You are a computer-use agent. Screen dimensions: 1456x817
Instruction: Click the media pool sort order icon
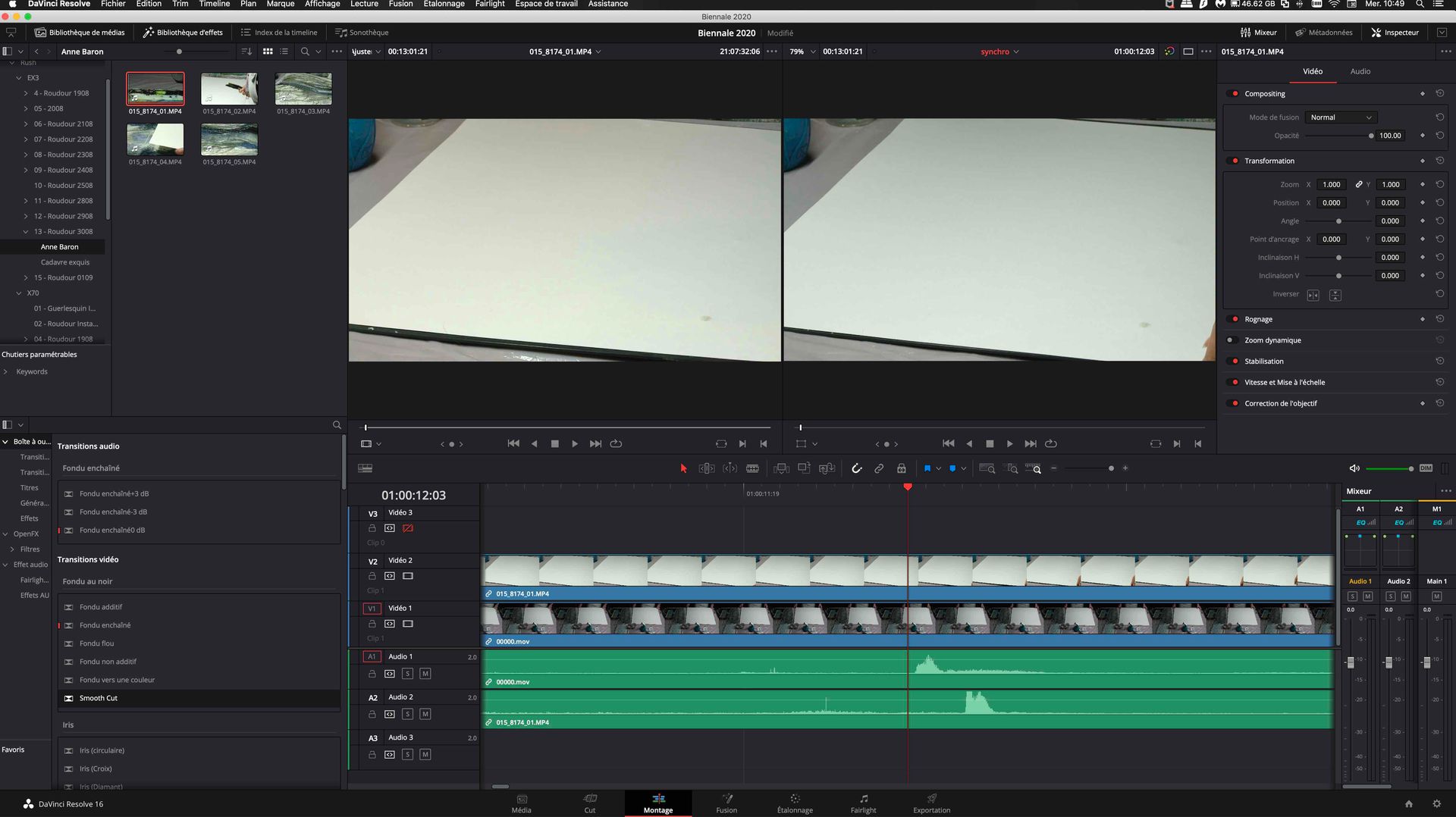[x=246, y=52]
